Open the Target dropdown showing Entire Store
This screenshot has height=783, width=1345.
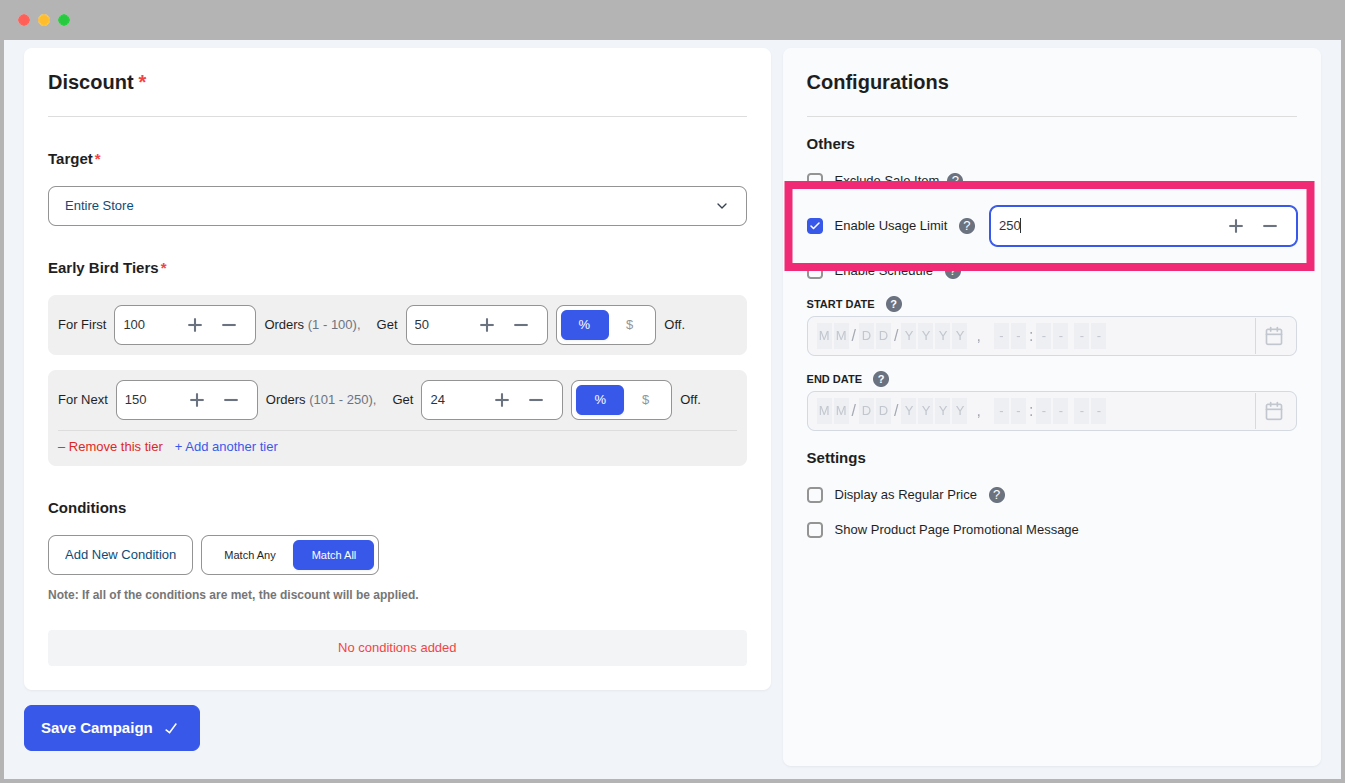397,206
